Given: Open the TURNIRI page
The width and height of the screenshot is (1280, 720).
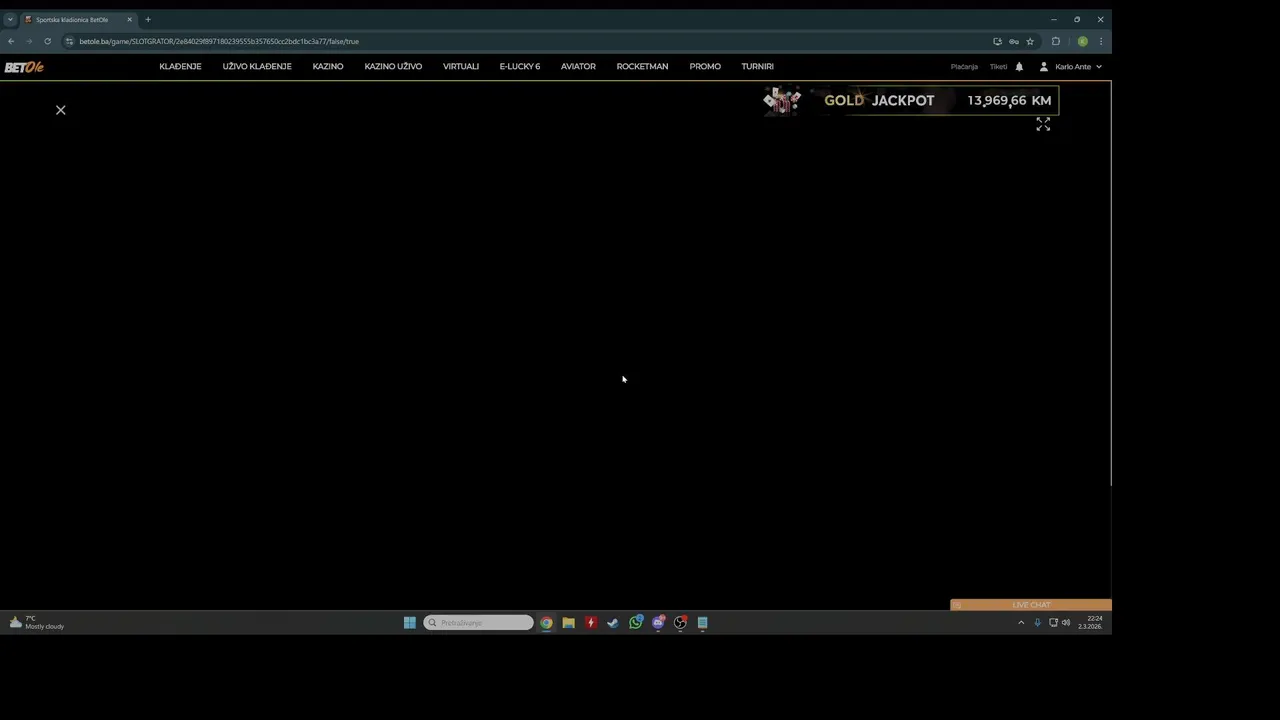Looking at the screenshot, I should point(758,67).
